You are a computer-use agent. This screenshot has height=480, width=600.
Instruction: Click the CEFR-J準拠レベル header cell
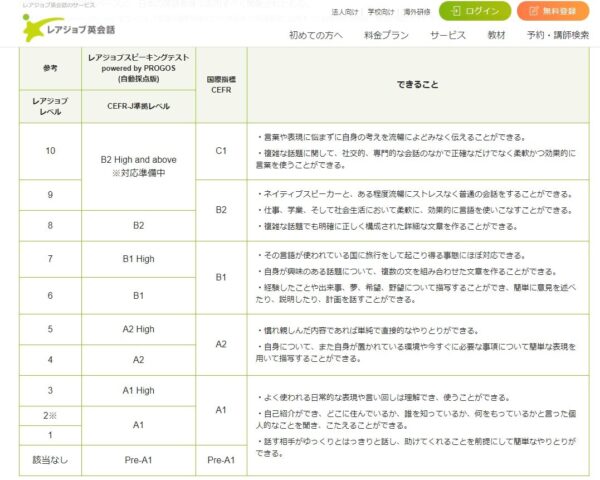pos(139,106)
